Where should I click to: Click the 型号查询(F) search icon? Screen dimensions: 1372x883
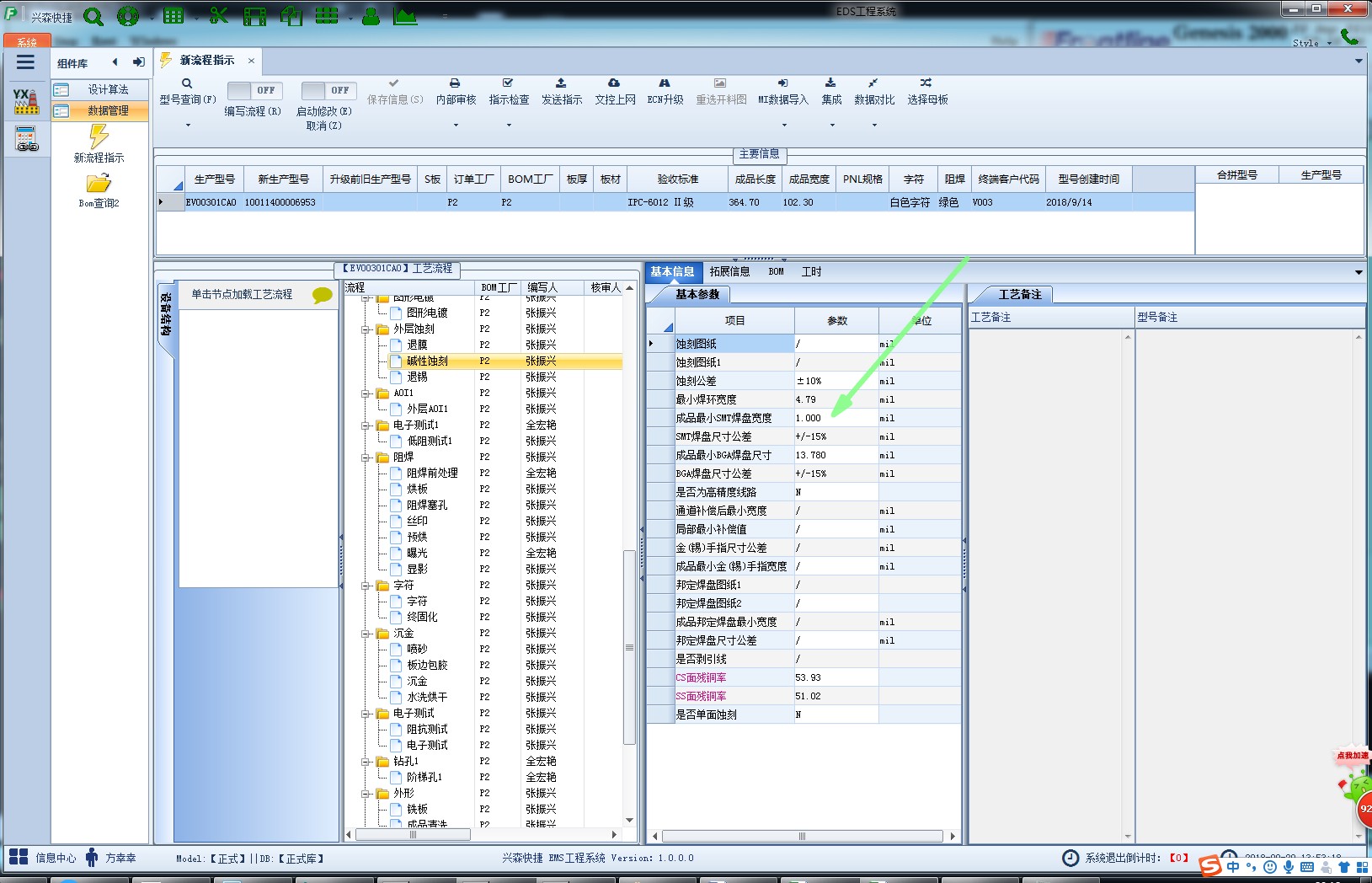click(x=187, y=83)
